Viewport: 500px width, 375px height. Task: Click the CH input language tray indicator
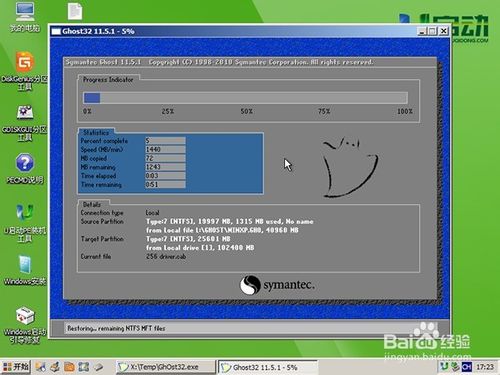(x=467, y=367)
